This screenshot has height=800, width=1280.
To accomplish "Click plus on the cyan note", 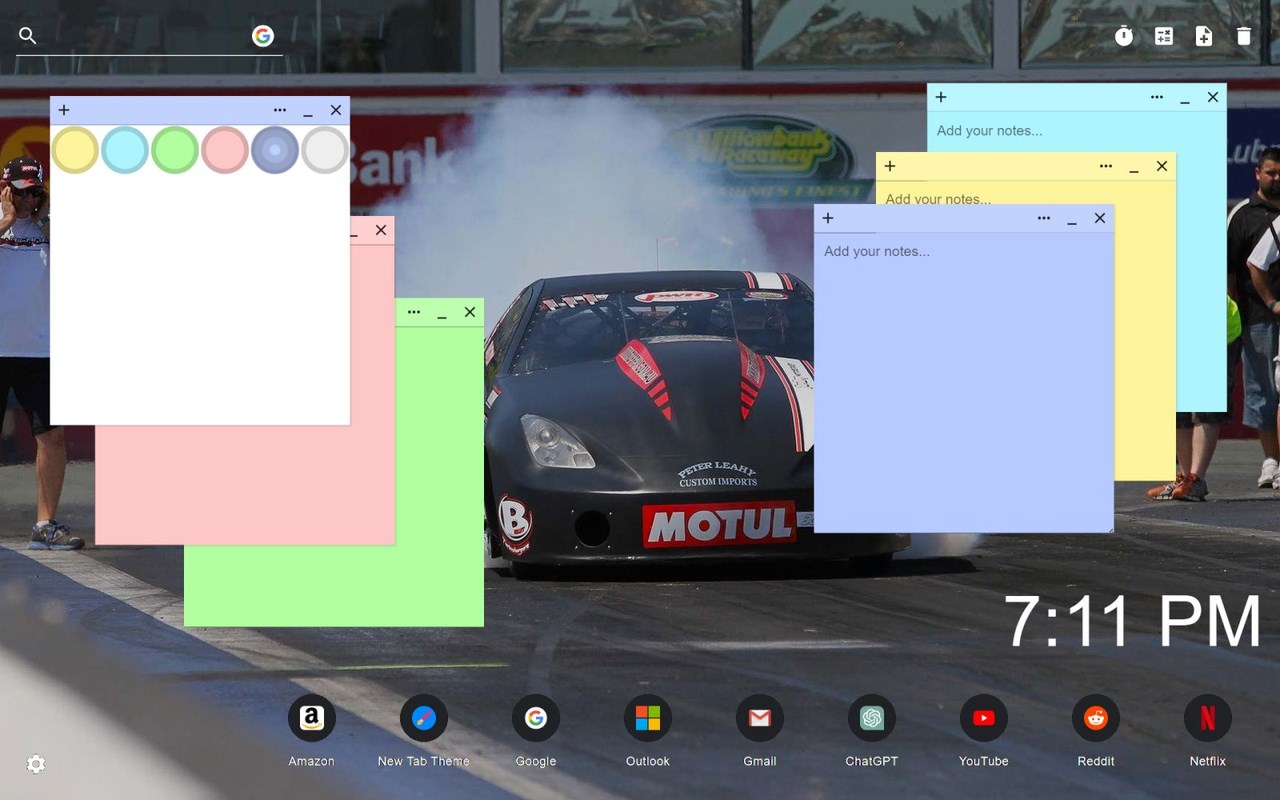I will (941, 97).
